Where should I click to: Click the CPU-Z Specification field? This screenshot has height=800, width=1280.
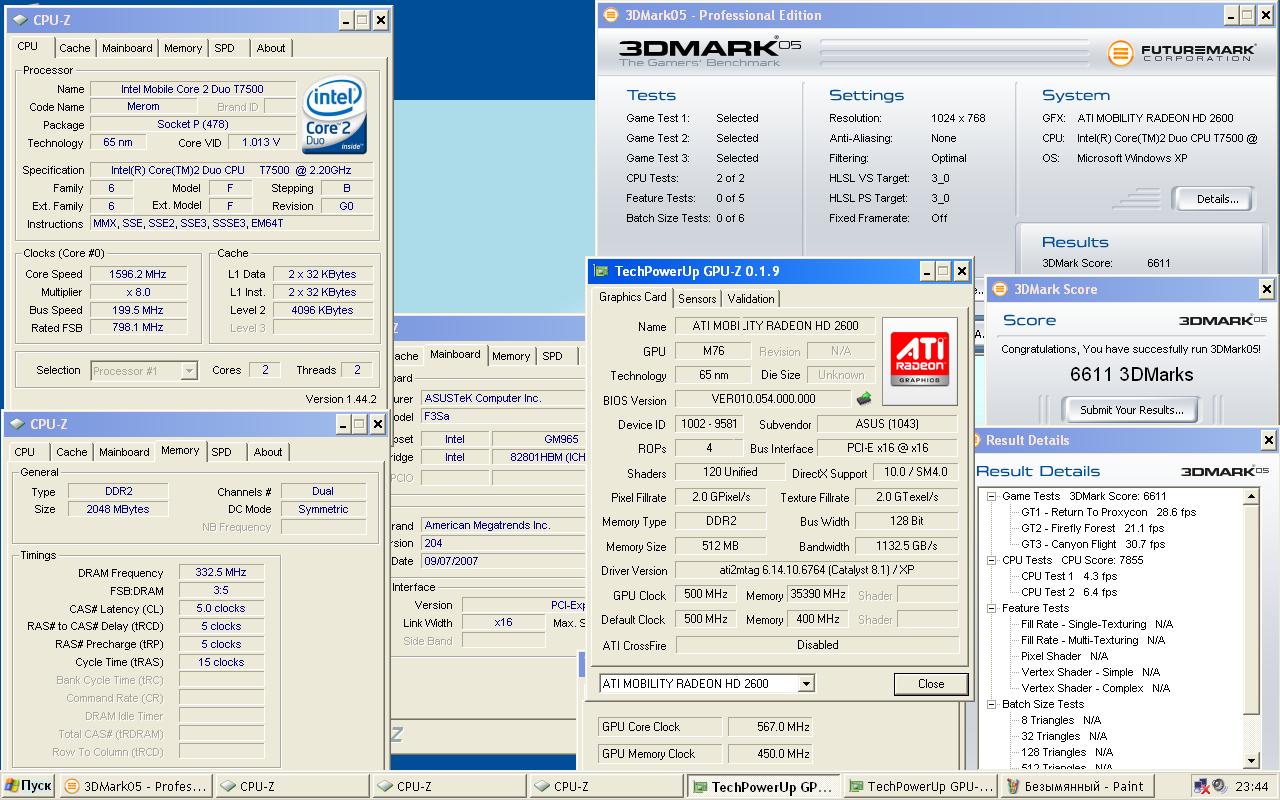point(232,170)
